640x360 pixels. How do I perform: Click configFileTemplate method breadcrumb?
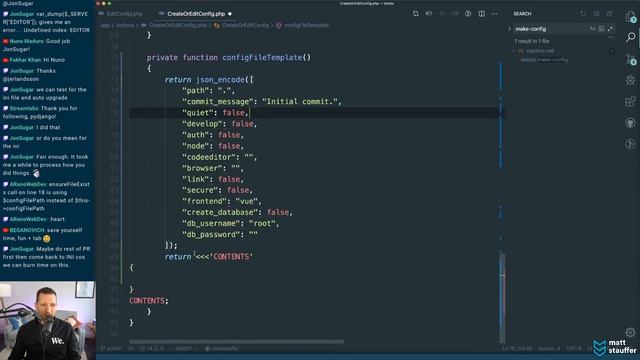coord(306,25)
